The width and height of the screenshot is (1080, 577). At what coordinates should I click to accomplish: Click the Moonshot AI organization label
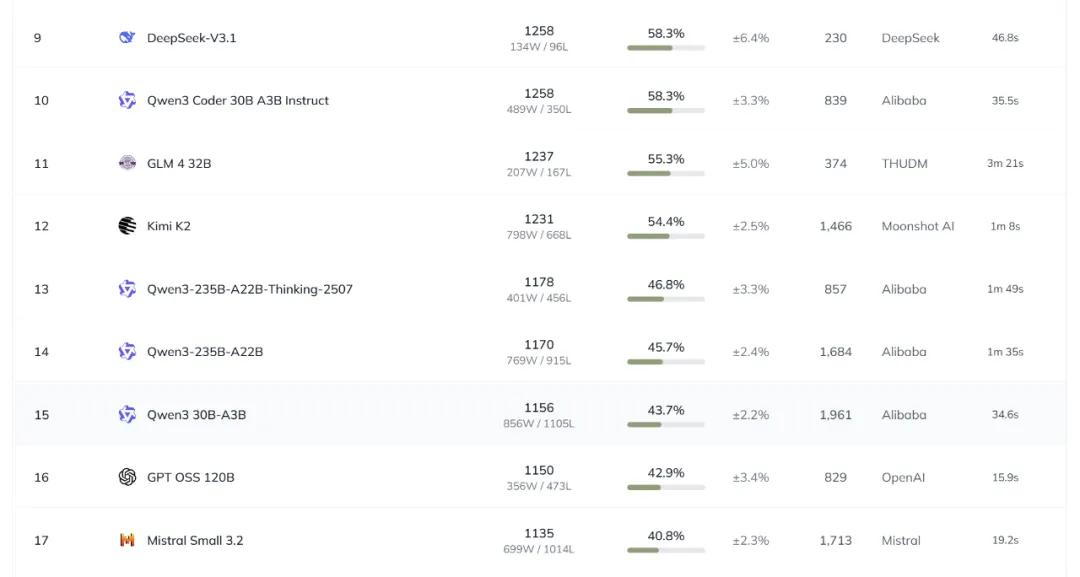point(917,226)
